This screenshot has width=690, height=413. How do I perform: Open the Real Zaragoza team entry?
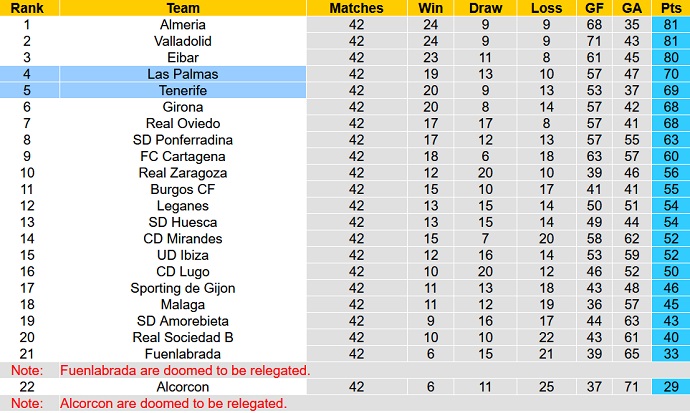[181, 172]
